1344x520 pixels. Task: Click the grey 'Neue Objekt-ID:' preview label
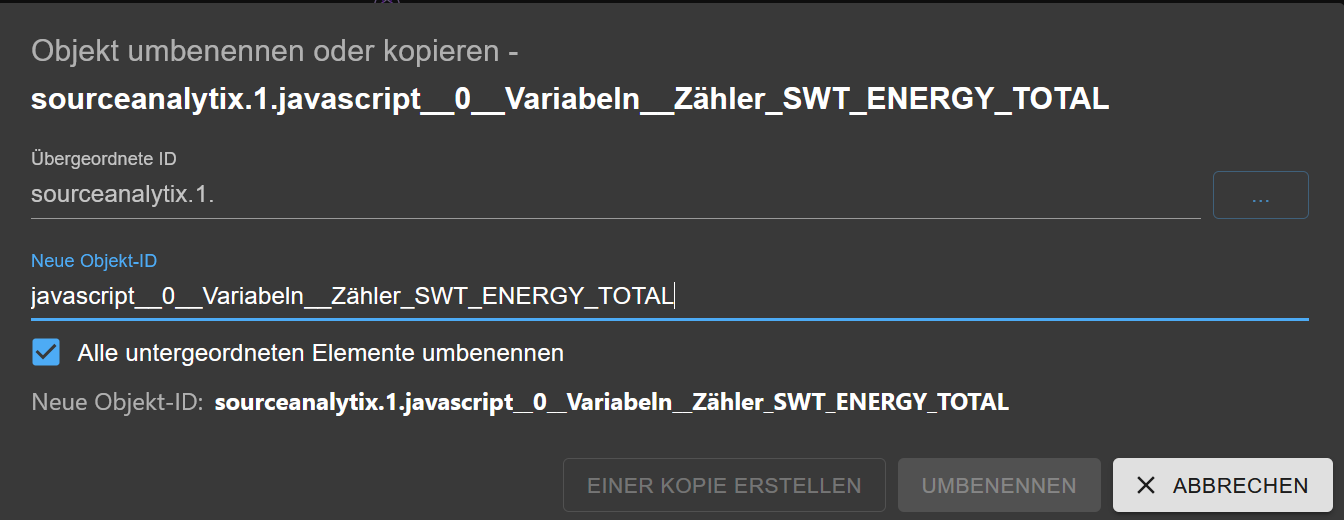tap(118, 402)
